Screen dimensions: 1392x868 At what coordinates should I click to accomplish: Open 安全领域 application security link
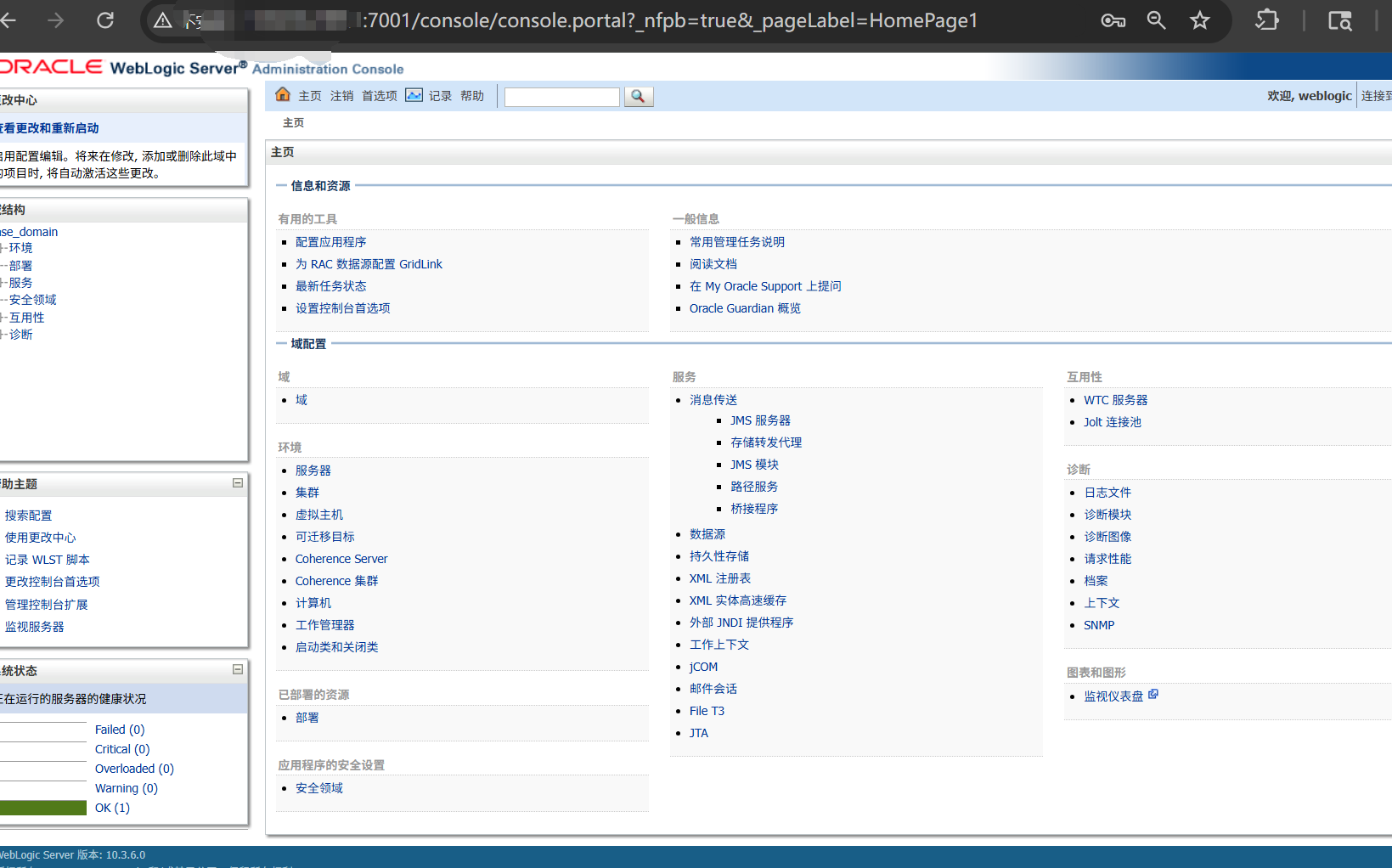[318, 788]
